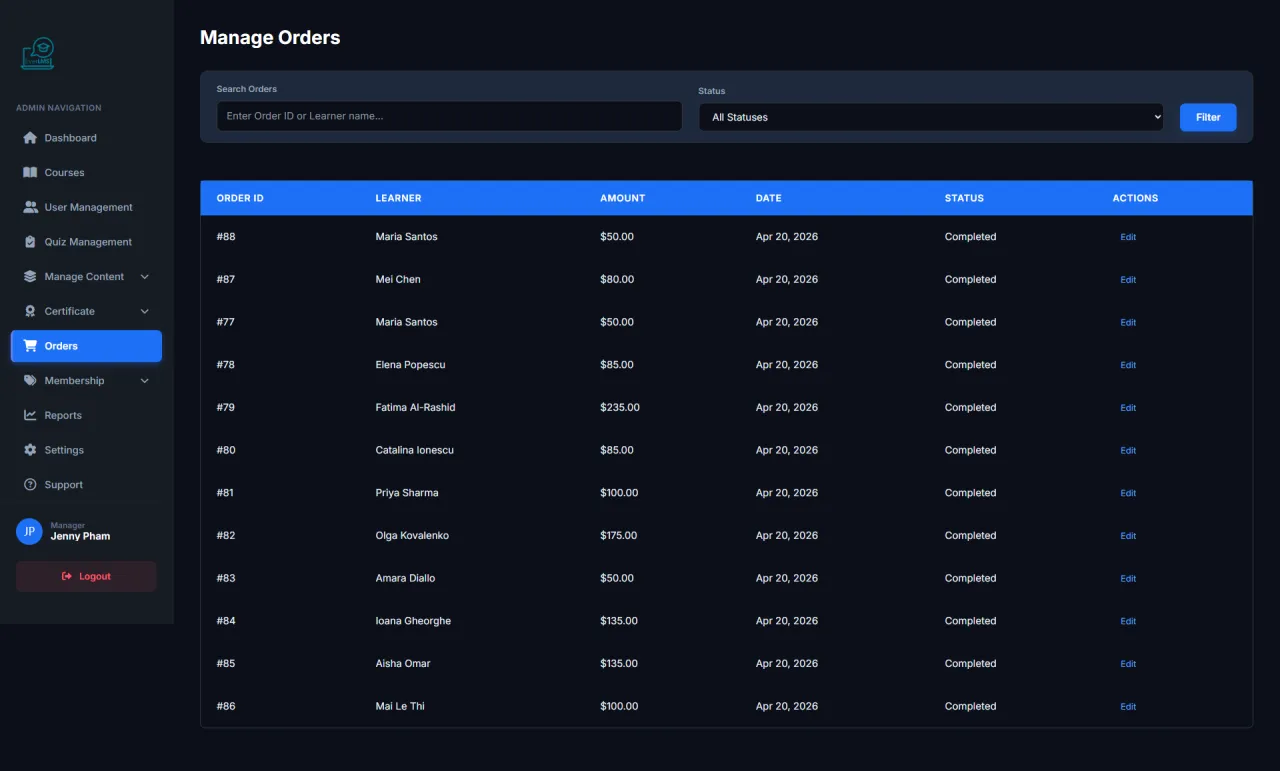Click the Orders shopping cart icon

(x=30, y=346)
